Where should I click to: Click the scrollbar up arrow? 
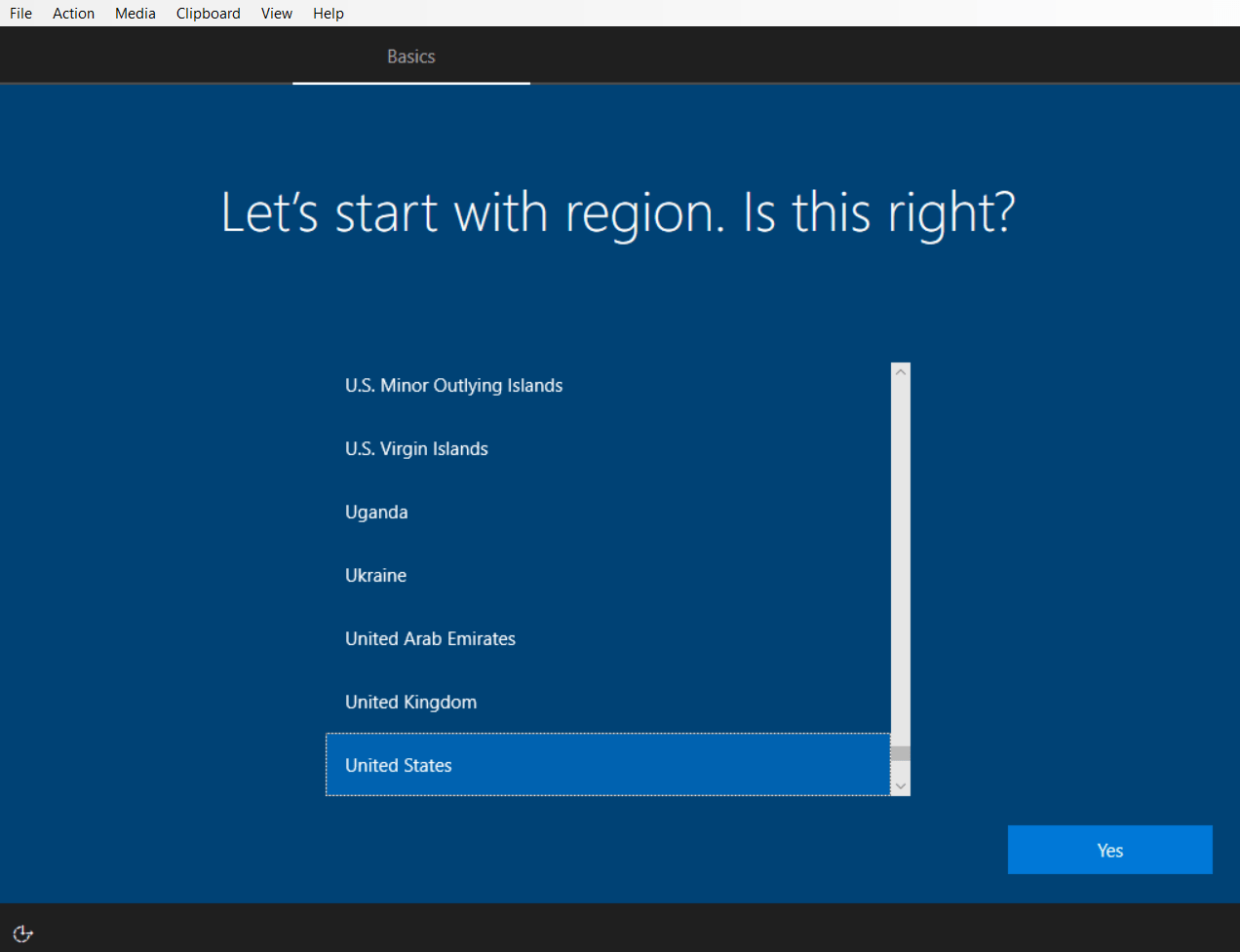click(x=900, y=370)
